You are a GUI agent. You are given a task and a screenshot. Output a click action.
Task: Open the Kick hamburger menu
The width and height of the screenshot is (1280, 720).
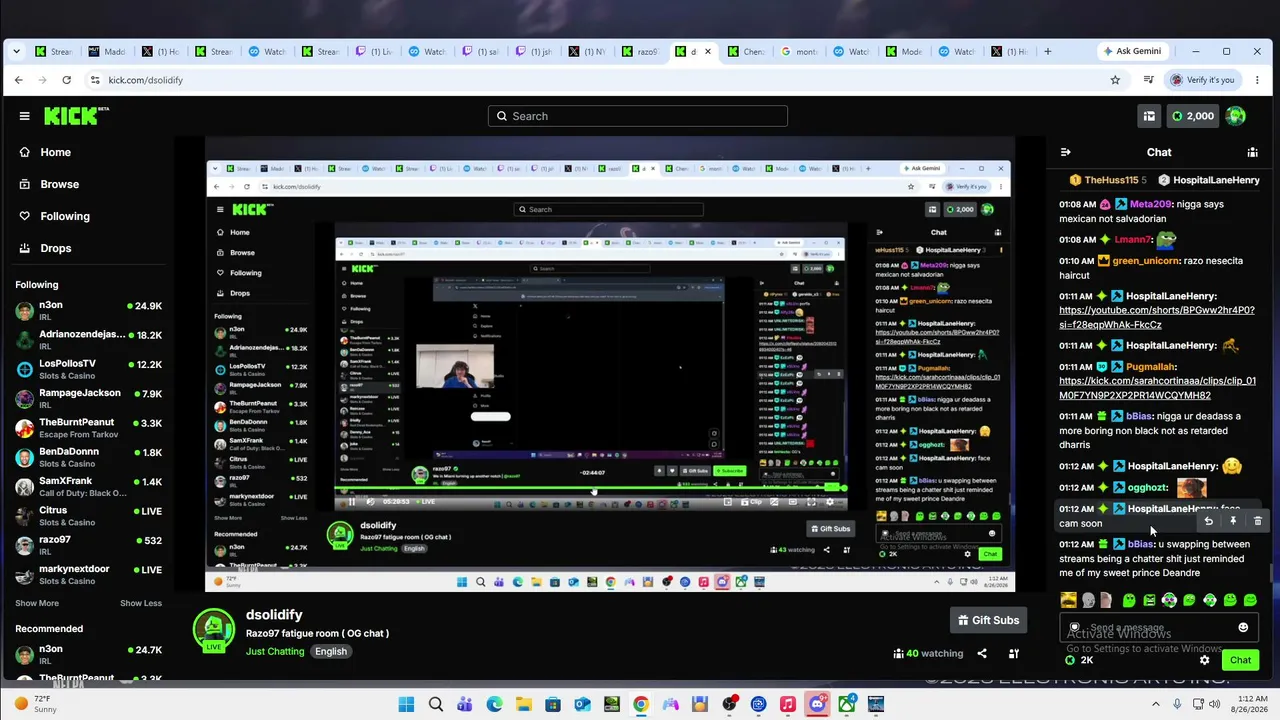point(24,116)
